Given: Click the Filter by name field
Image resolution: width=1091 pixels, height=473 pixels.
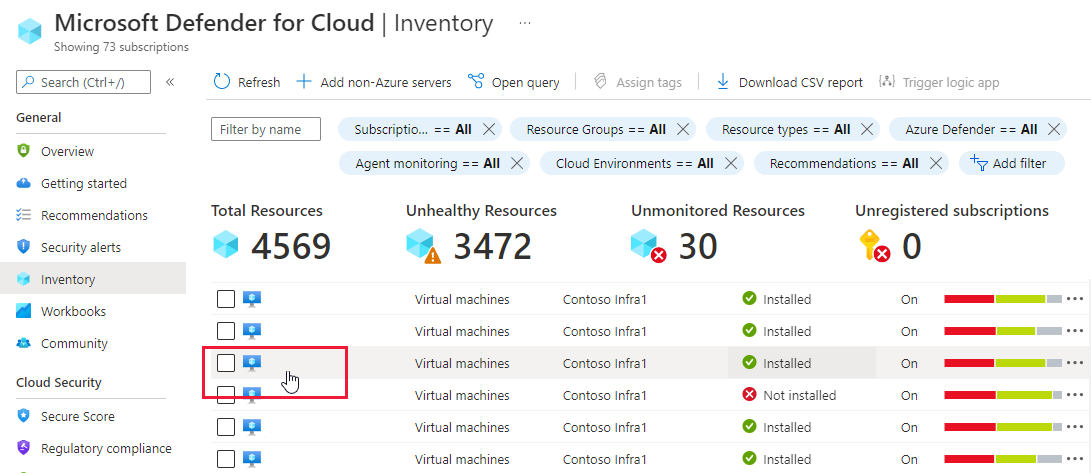Looking at the screenshot, I should pos(266,129).
